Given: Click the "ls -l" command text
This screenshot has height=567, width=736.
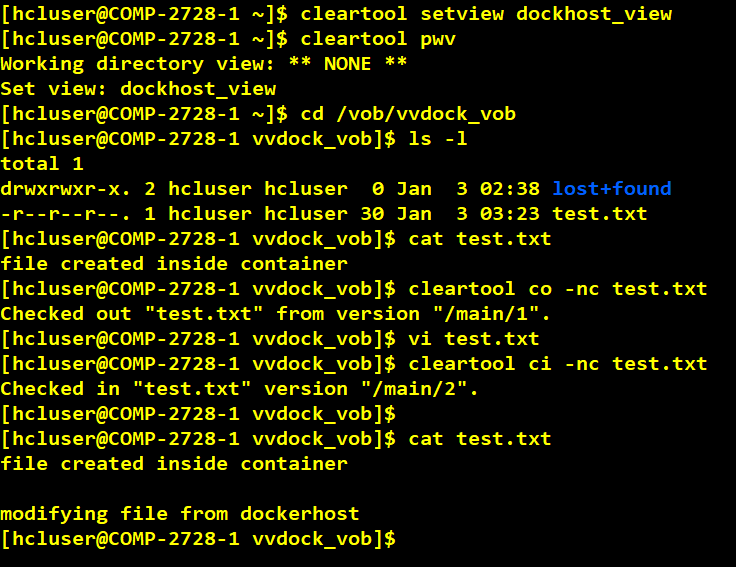Looking at the screenshot, I should pyautogui.click(x=438, y=139).
